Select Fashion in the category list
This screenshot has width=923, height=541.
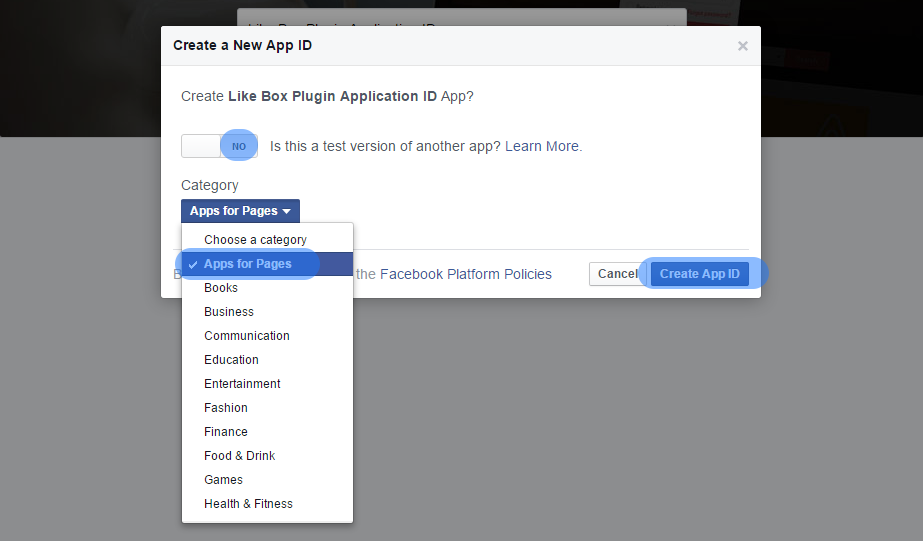pos(226,408)
